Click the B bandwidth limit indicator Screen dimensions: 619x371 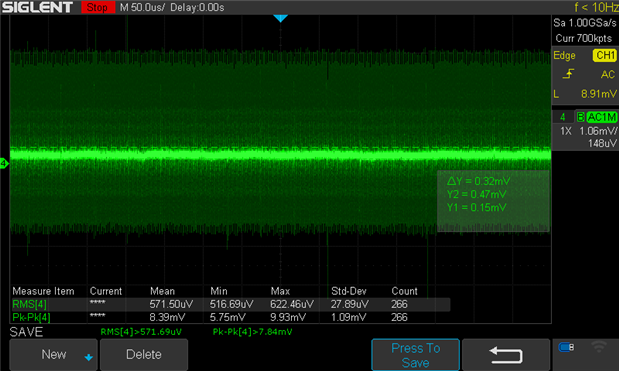tap(580, 117)
